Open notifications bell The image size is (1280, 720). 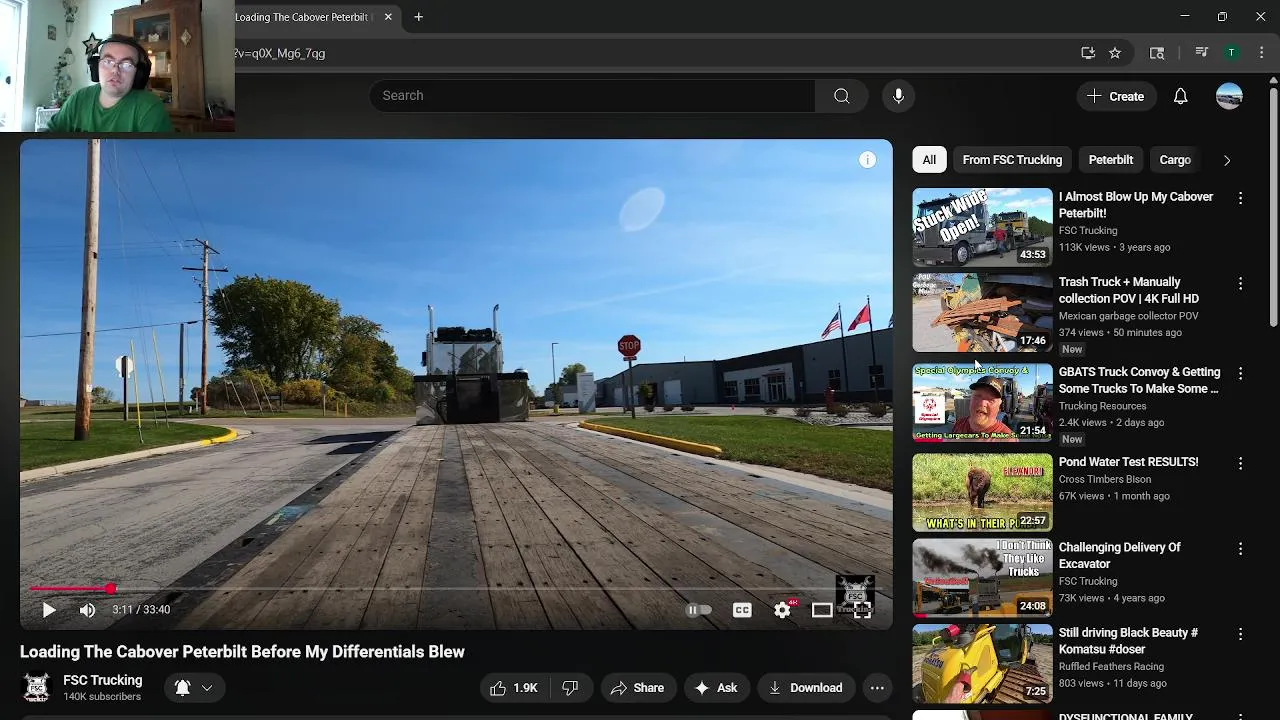1181,96
